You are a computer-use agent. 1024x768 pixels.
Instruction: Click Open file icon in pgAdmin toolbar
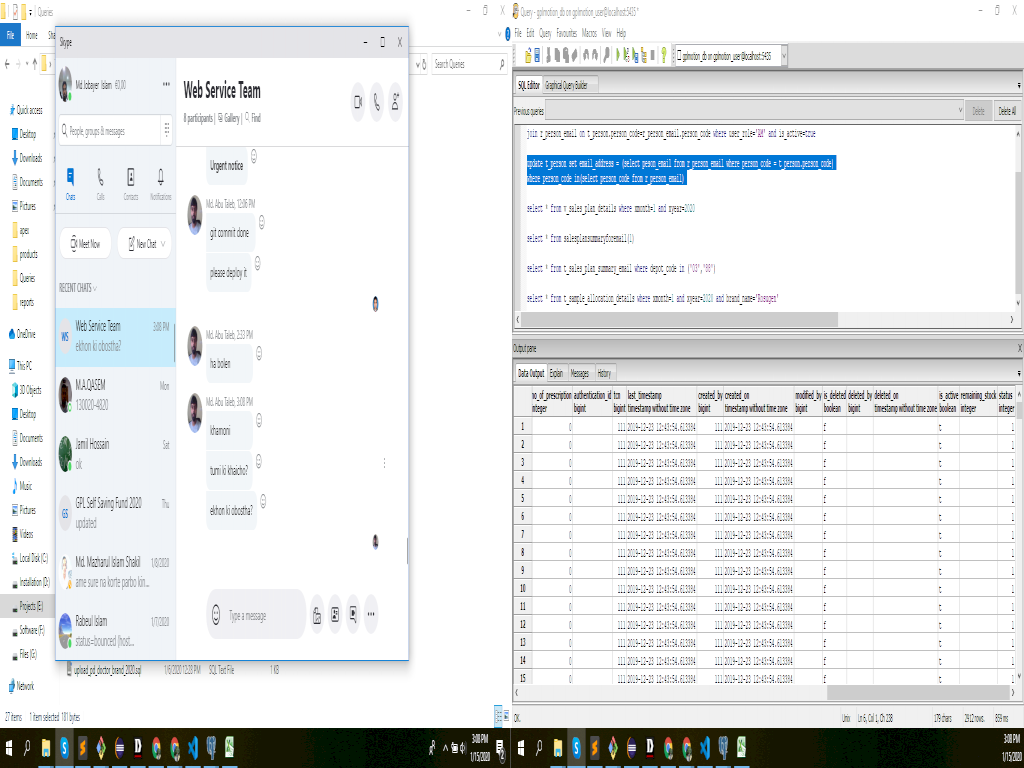(528, 56)
